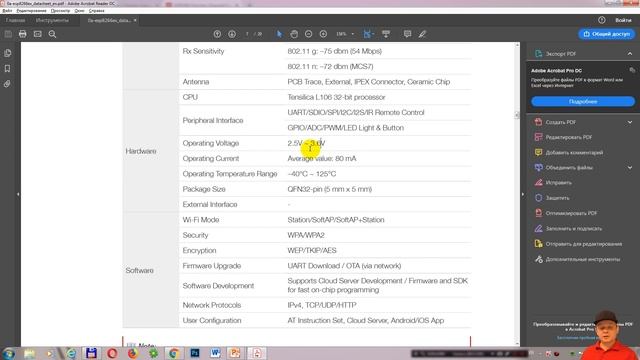Collapse the right tools pane arrow
The width and height of the screenshot is (640, 360).
tap(523, 194)
